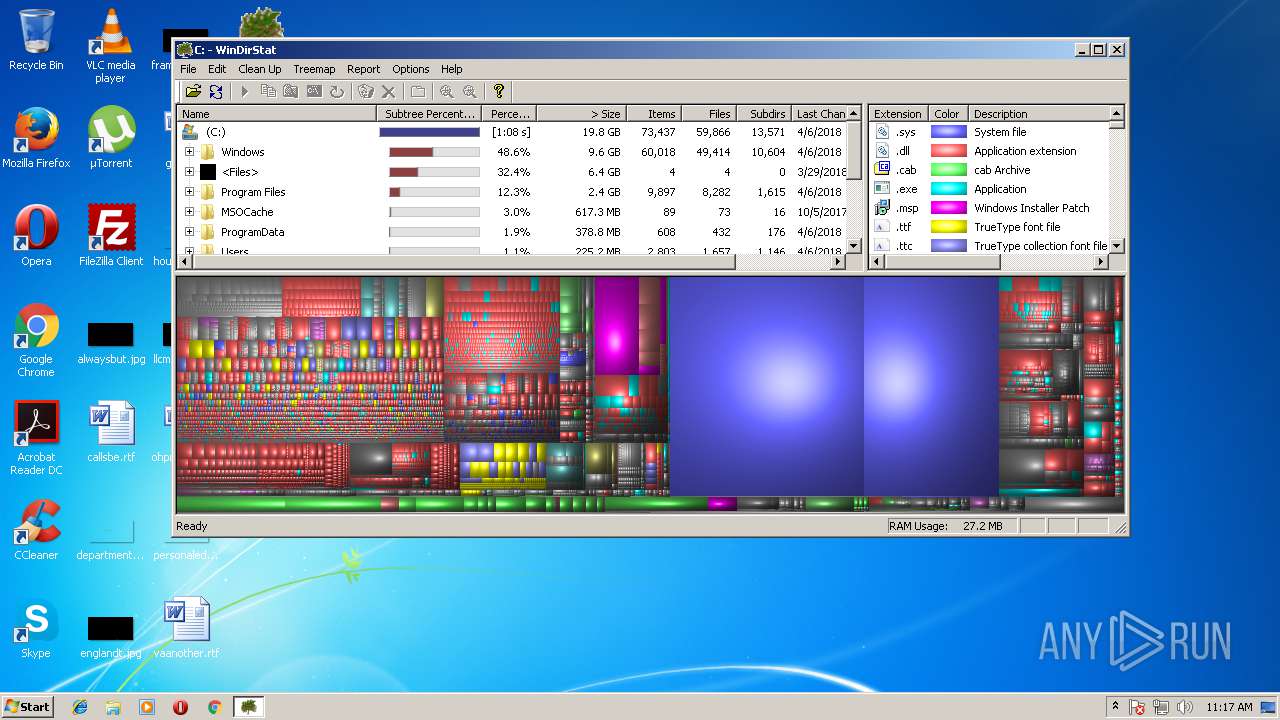Image resolution: width=1280 pixels, height=720 pixels.
Task: Open the Options menu
Action: pyautogui.click(x=410, y=69)
